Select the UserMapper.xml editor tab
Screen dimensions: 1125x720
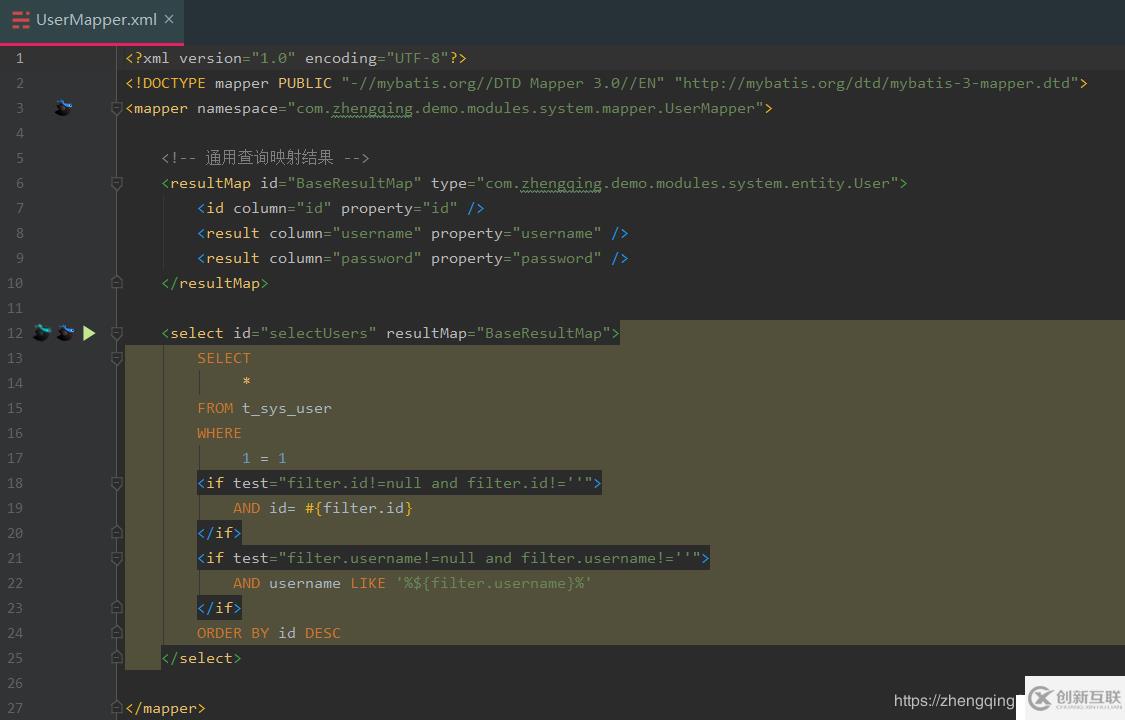click(95, 18)
